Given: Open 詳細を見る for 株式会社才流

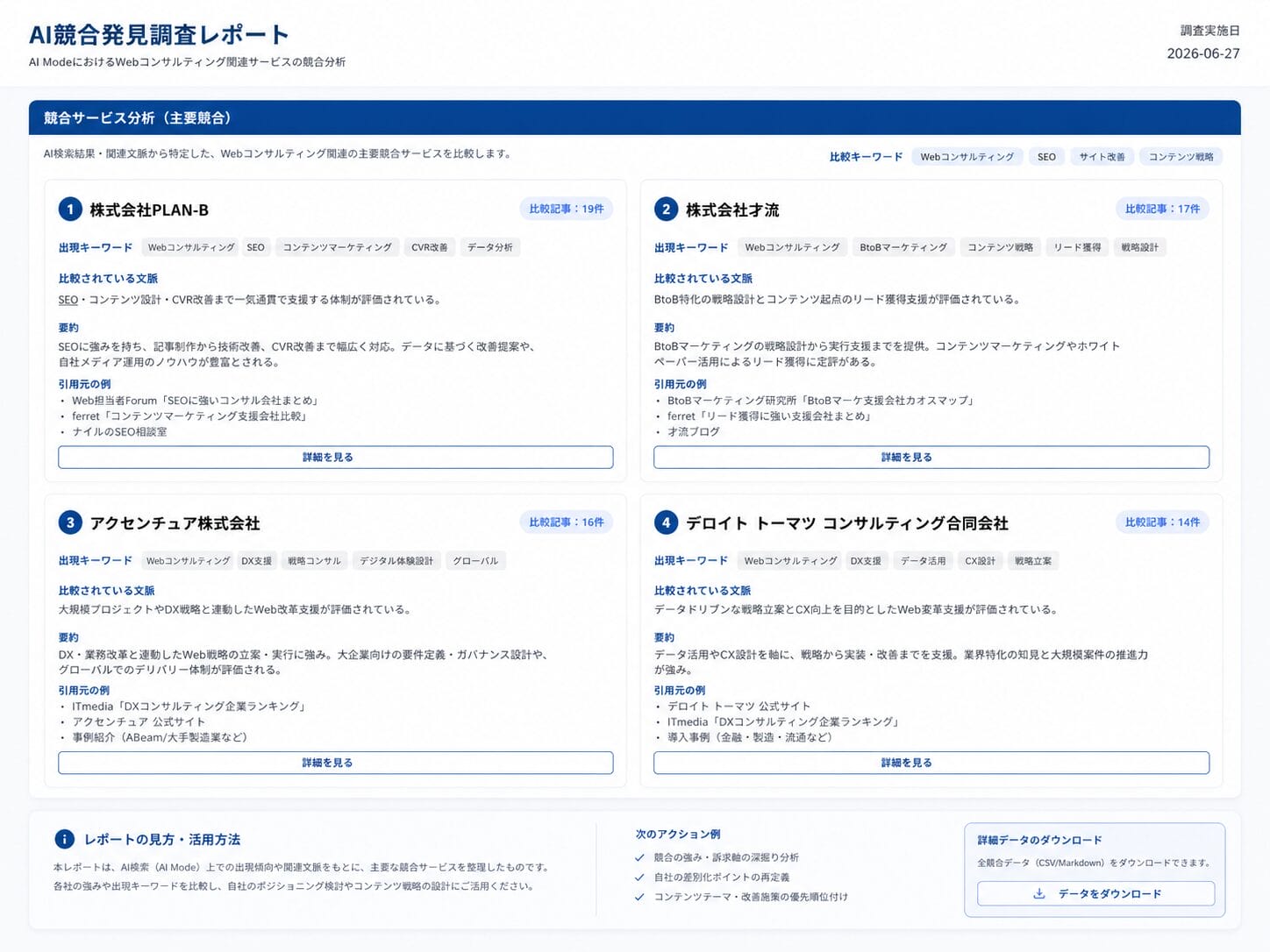Looking at the screenshot, I should point(931,458).
